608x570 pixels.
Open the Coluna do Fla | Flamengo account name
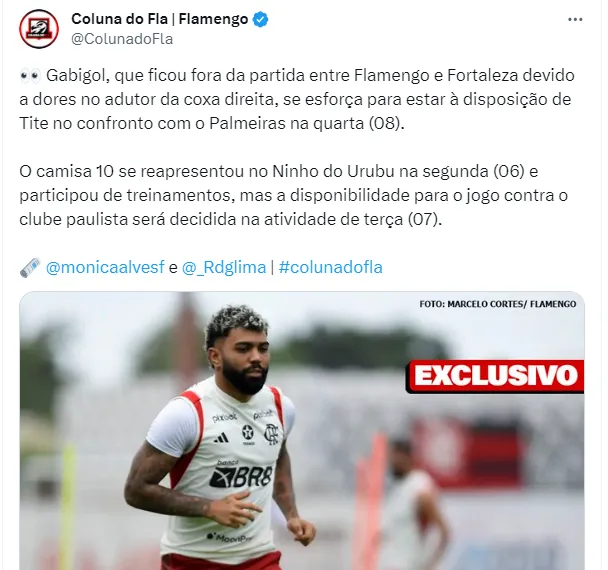[x=160, y=19]
